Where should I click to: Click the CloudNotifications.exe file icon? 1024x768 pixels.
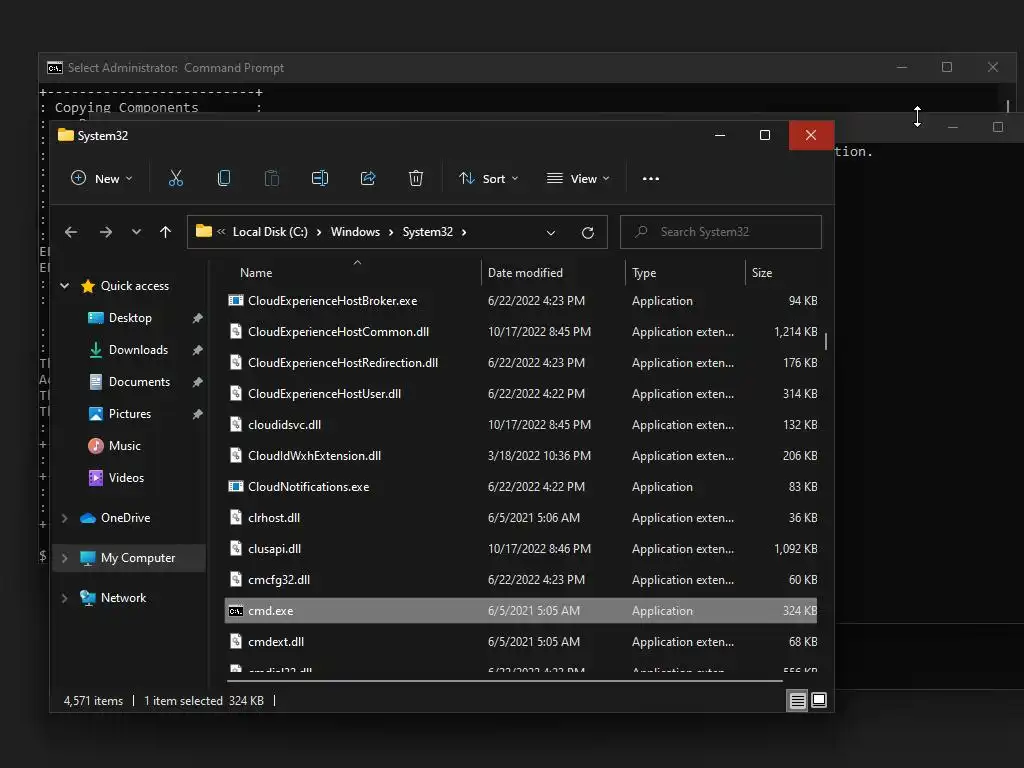coord(236,487)
